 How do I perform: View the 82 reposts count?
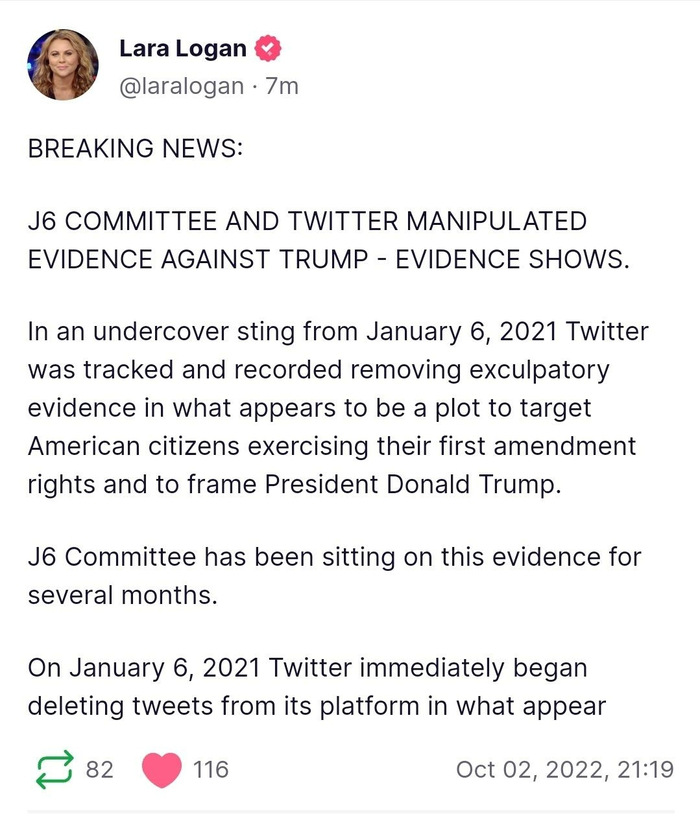(100, 769)
